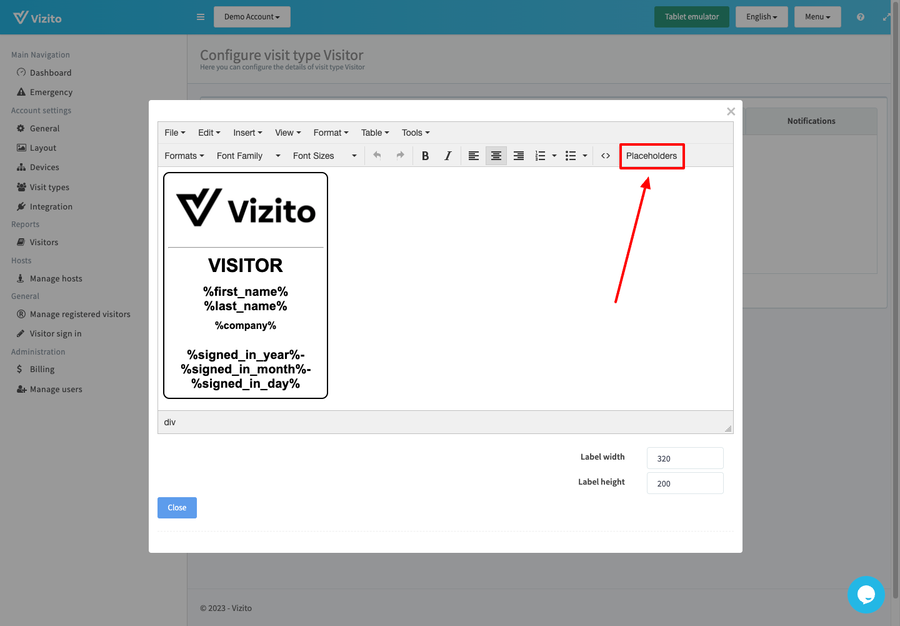Click the Placeholders button
This screenshot has height=626, width=900.
click(x=651, y=156)
